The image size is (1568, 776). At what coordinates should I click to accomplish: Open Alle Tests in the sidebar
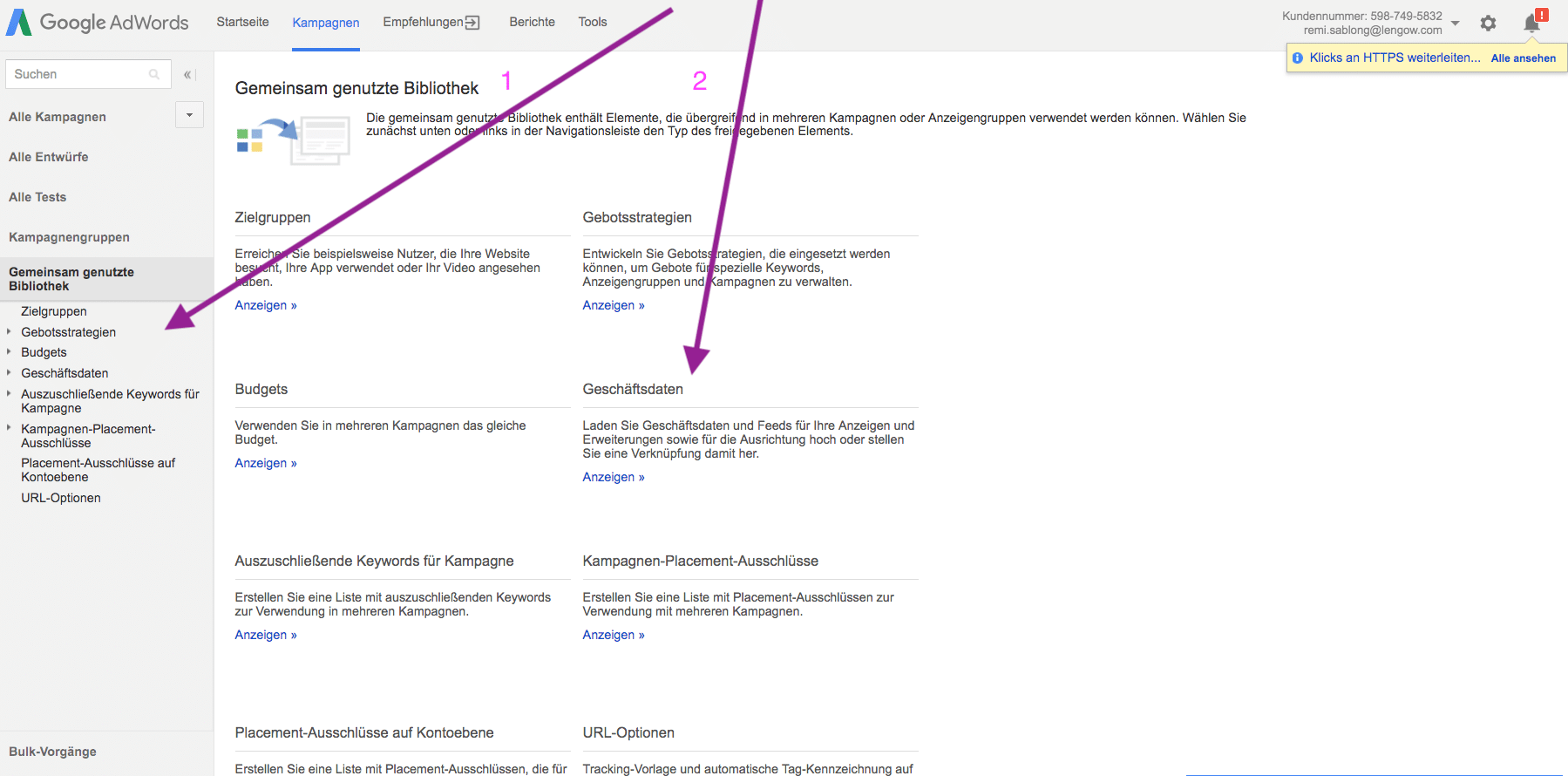pos(37,197)
